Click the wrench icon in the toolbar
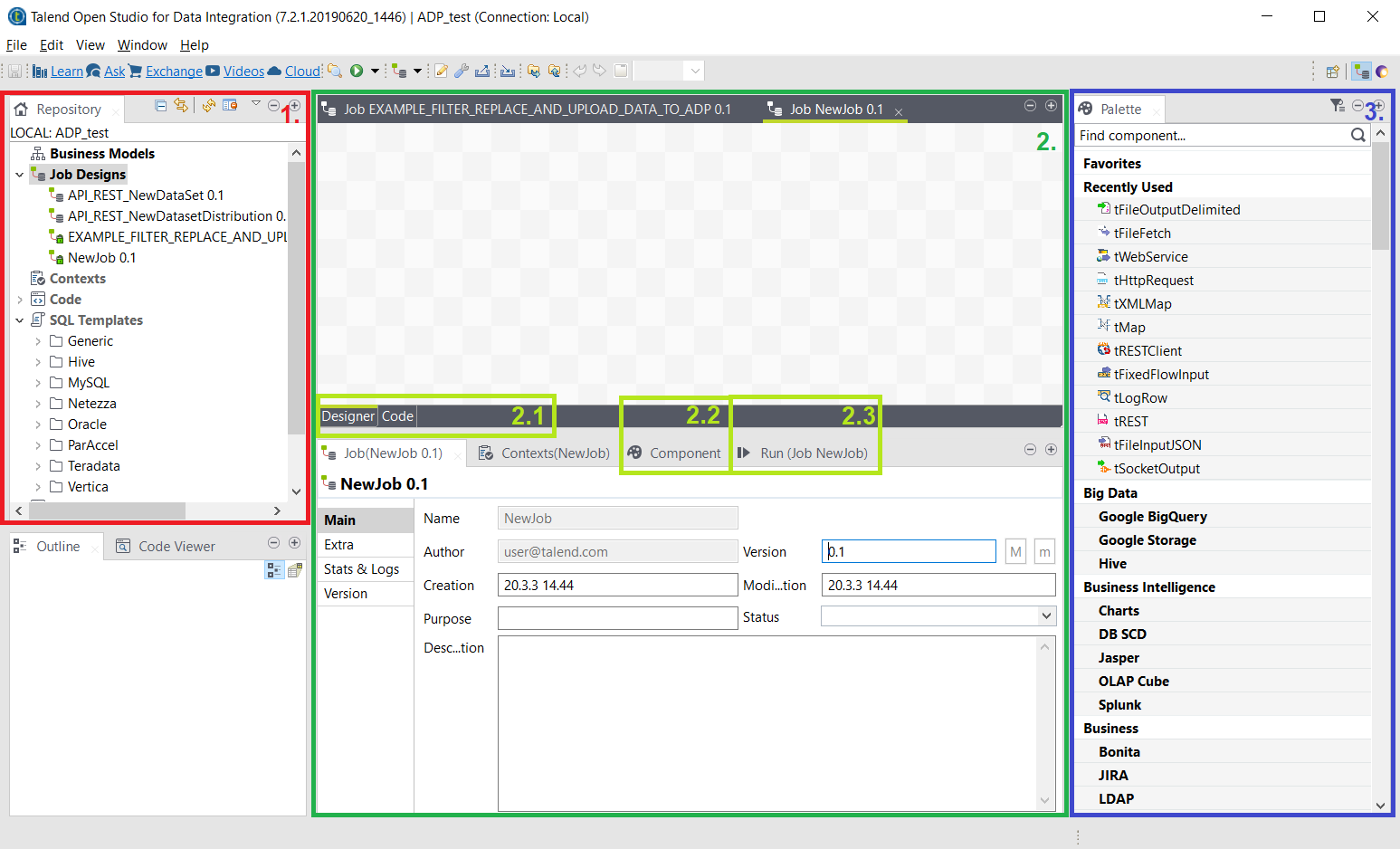Viewport: 1400px width, 849px height. [462, 71]
